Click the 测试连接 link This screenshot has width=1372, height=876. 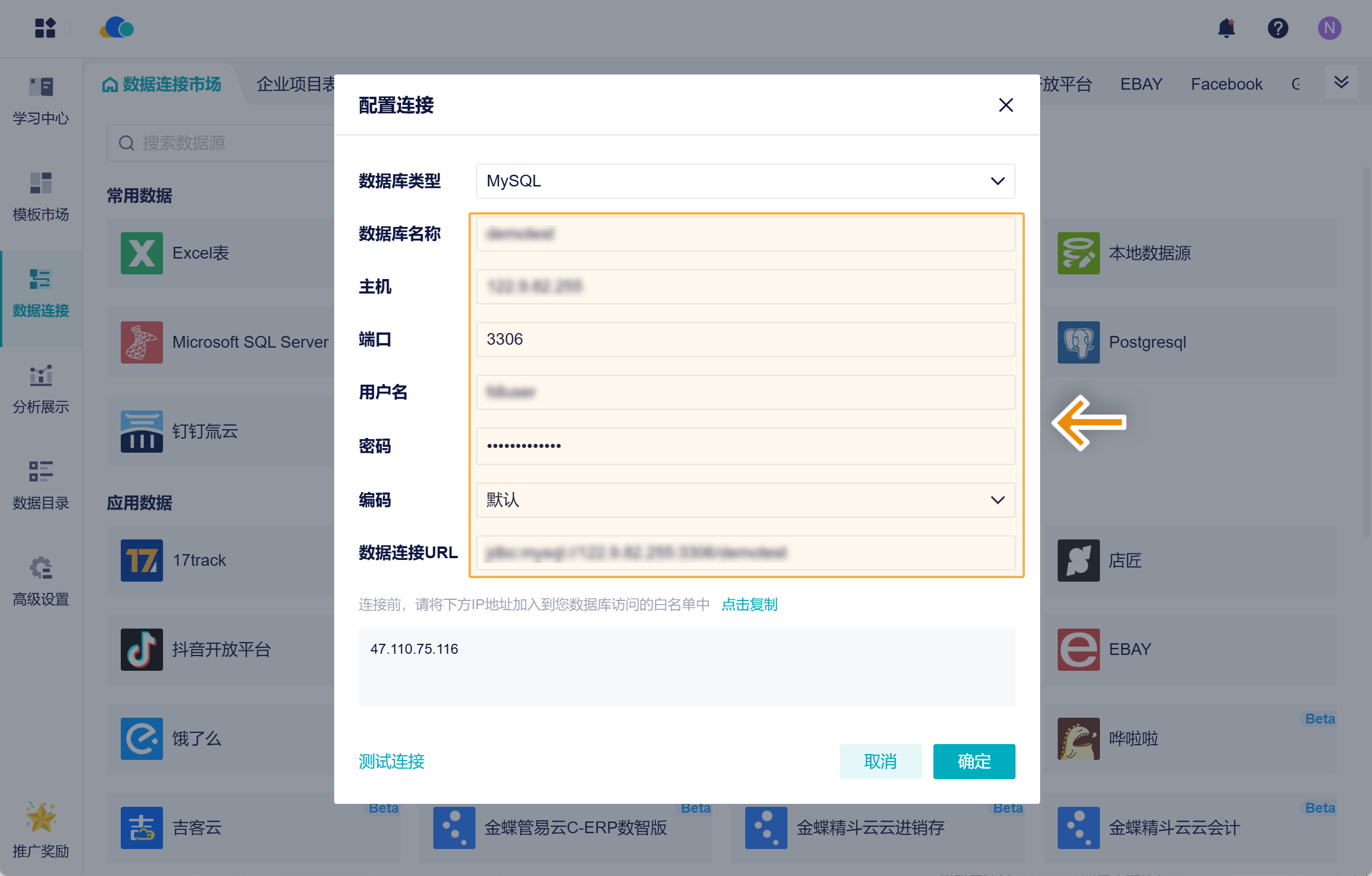[390, 761]
